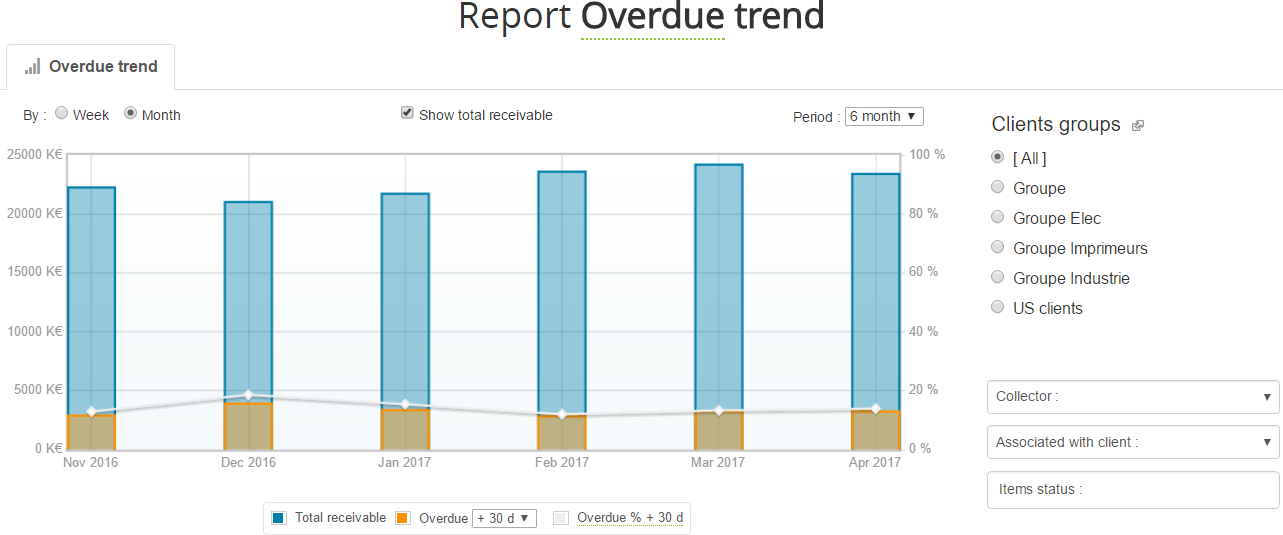
Task: Click the Items status input field
Action: [1132, 490]
